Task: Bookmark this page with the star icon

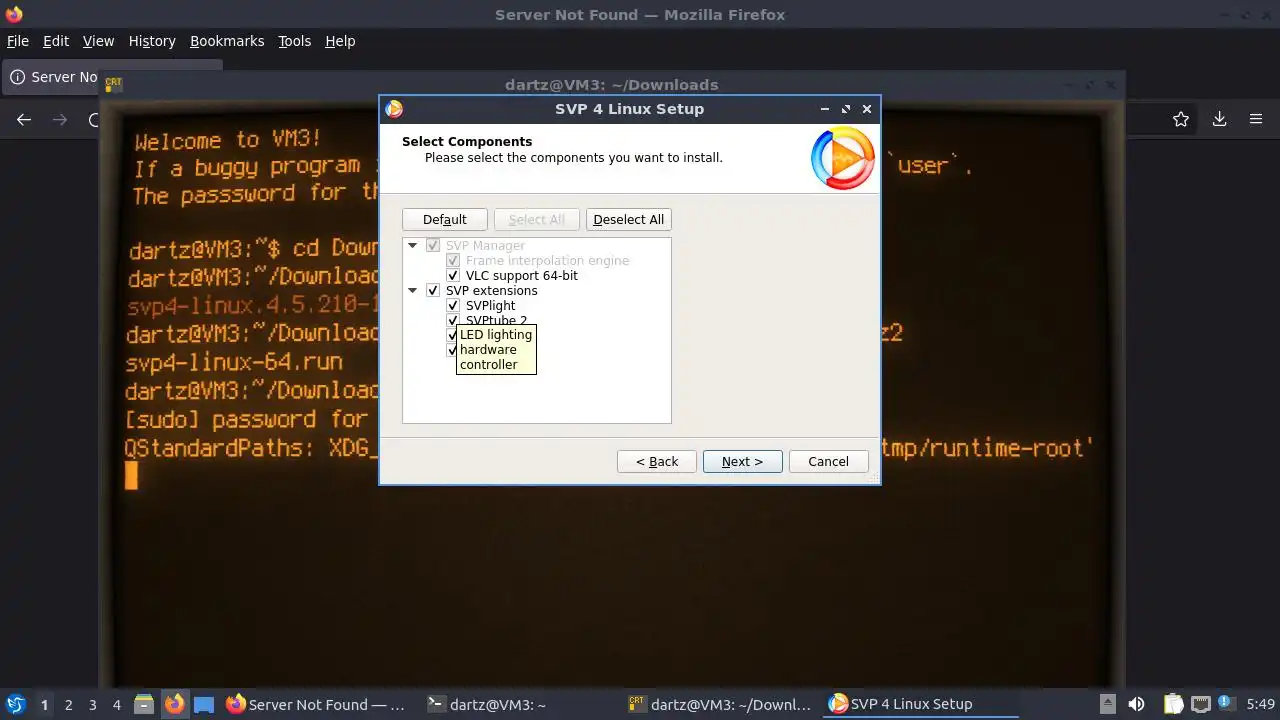Action: pyautogui.click(x=1181, y=119)
